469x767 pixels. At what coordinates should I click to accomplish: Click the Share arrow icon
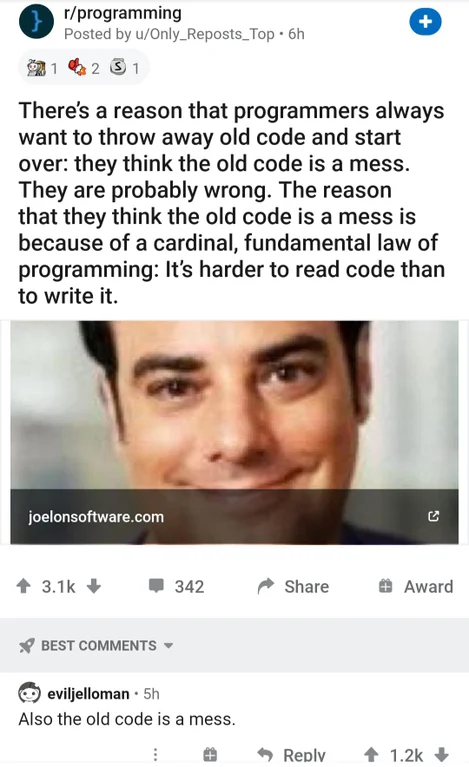[x=266, y=586]
